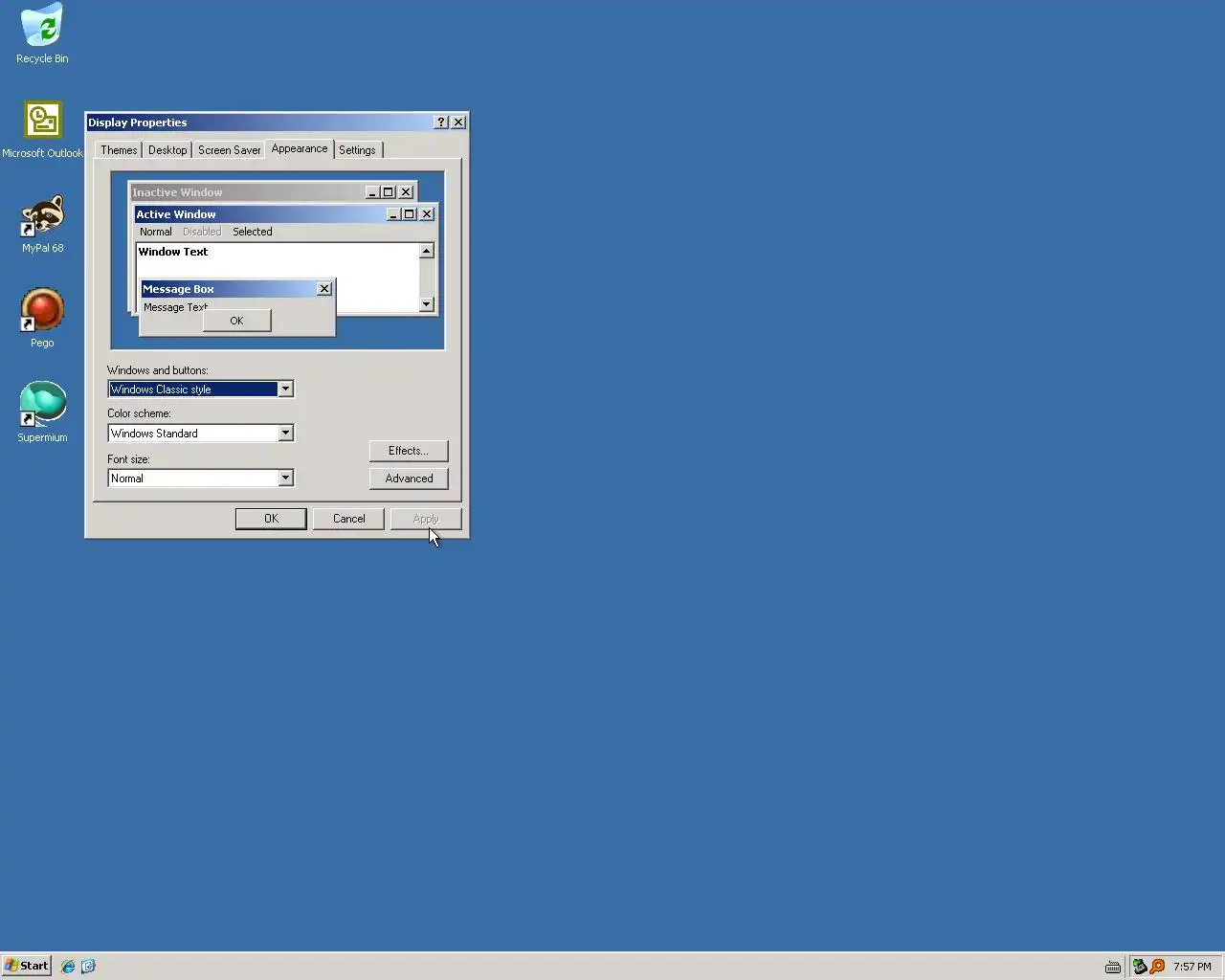Click the system clock showing 7:57 PM

tap(1192, 967)
